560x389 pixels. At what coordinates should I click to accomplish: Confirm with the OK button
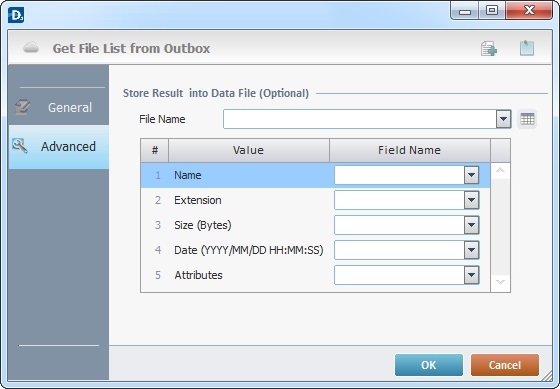pyautogui.click(x=429, y=365)
